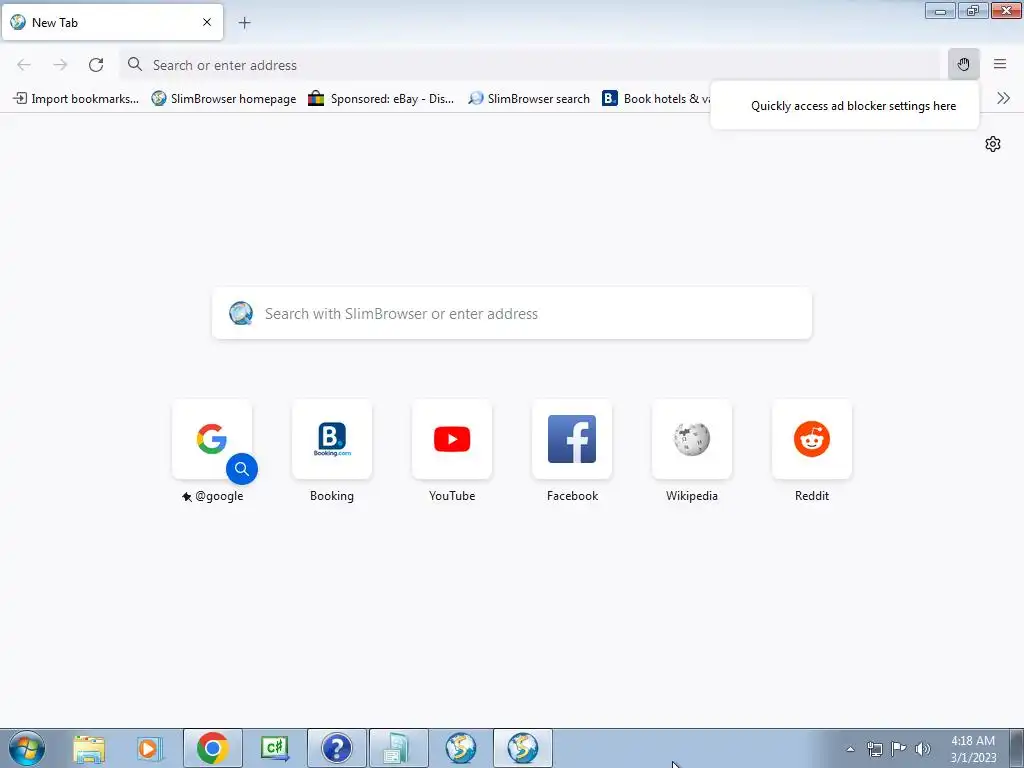Open Import bookmarks bookmark
Screen dimensions: 1024x768
click(x=76, y=99)
